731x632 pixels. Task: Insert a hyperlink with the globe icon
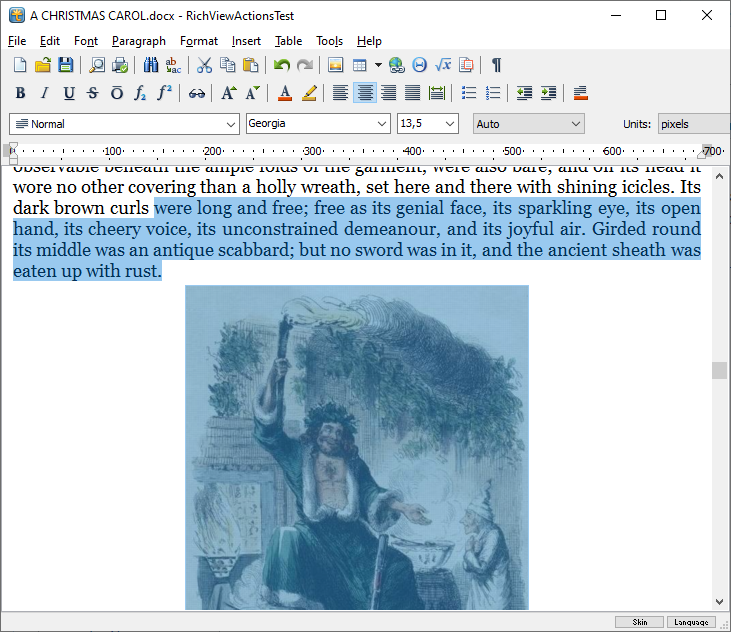pyautogui.click(x=397, y=65)
